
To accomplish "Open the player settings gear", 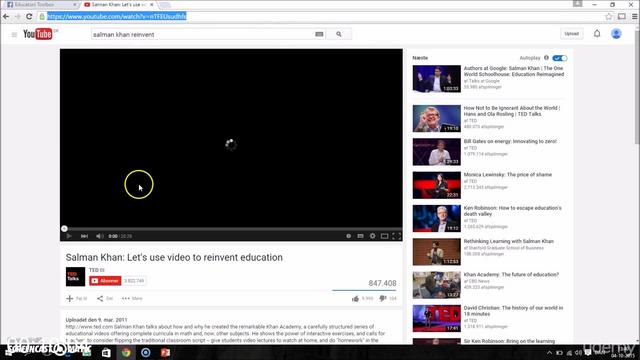I will (x=372, y=236).
